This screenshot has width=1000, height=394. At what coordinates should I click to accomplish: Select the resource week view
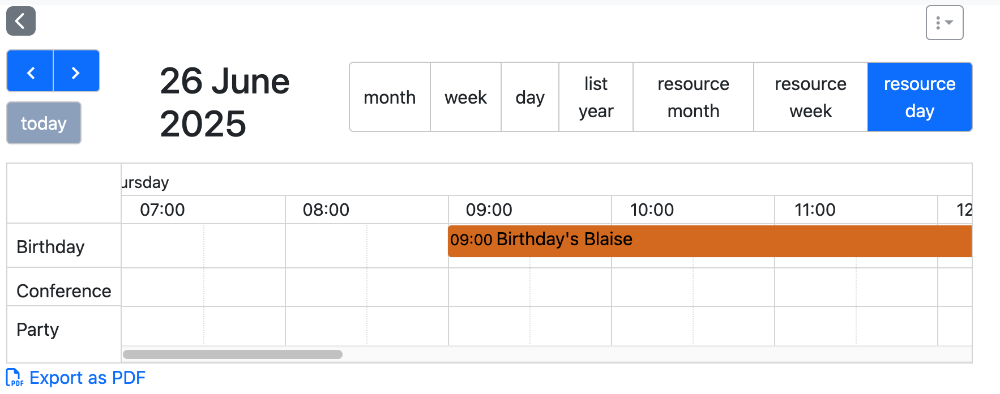click(x=811, y=97)
